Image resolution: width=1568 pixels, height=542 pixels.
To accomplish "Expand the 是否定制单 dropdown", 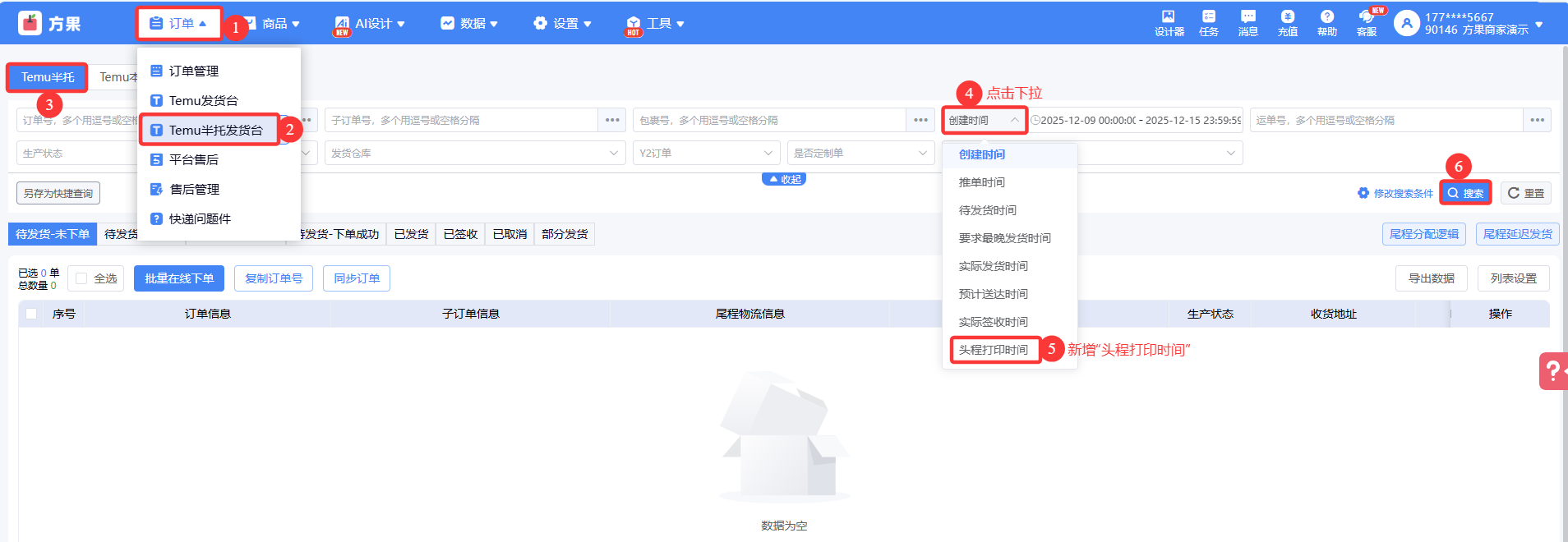I will pyautogui.click(x=860, y=154).
